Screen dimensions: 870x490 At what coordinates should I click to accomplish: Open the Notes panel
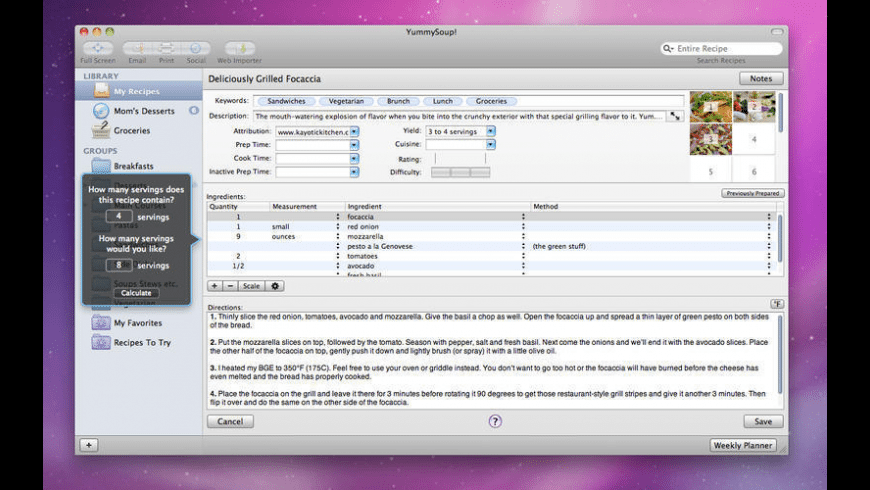(x=761, y=79)
